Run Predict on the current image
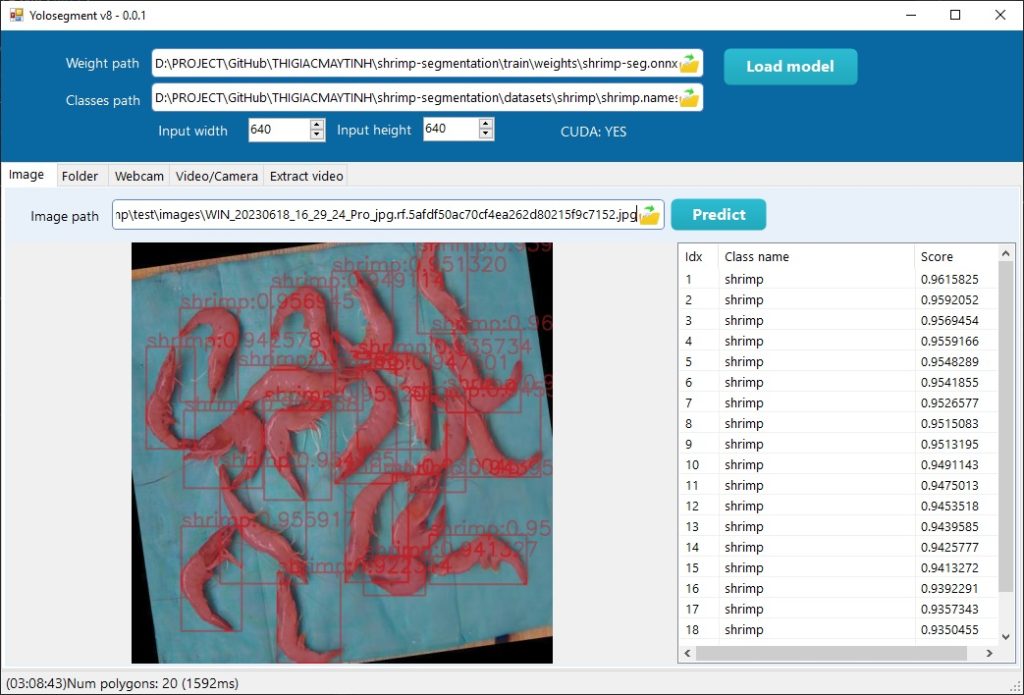The image size is (1024, 695). (718, 214)
